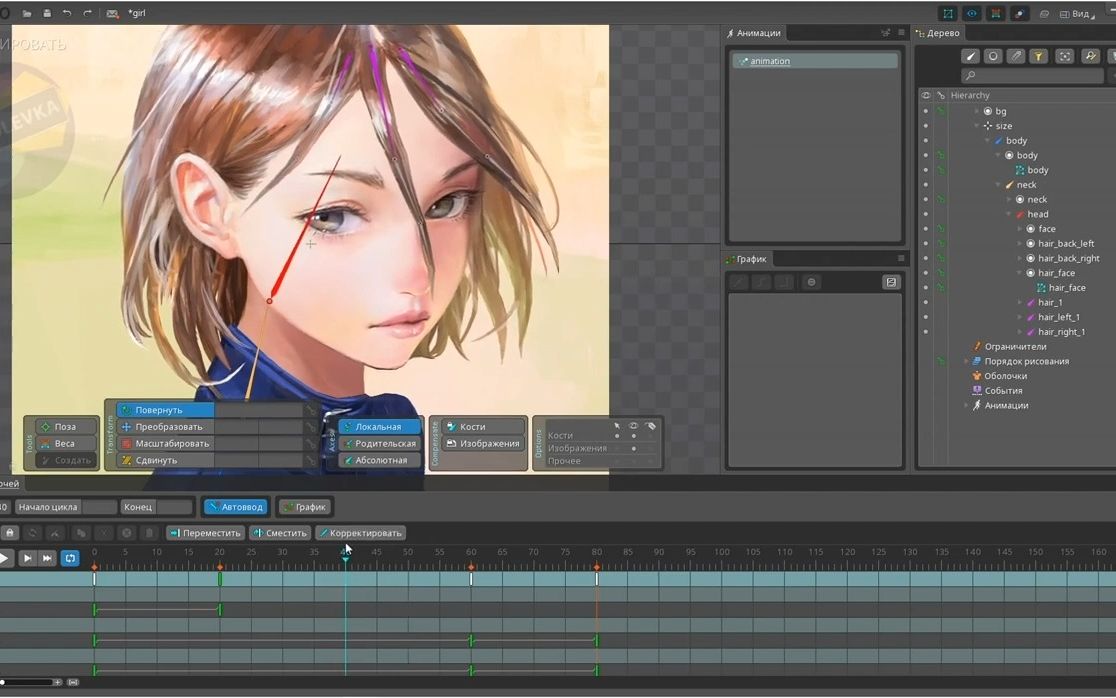Choose Абсолютная axes option
The width and height of the screenshot is (1116, 698).
tap(380, 460)
